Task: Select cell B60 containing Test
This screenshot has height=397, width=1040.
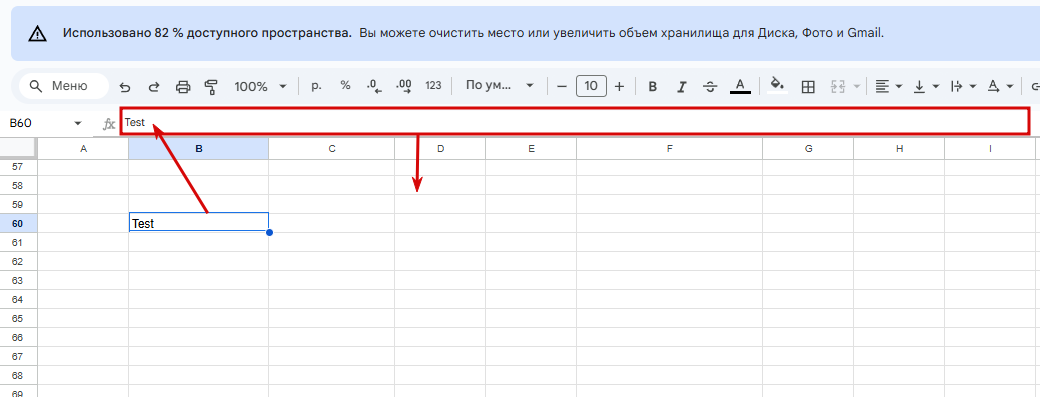Action: [x=198, y=223]
